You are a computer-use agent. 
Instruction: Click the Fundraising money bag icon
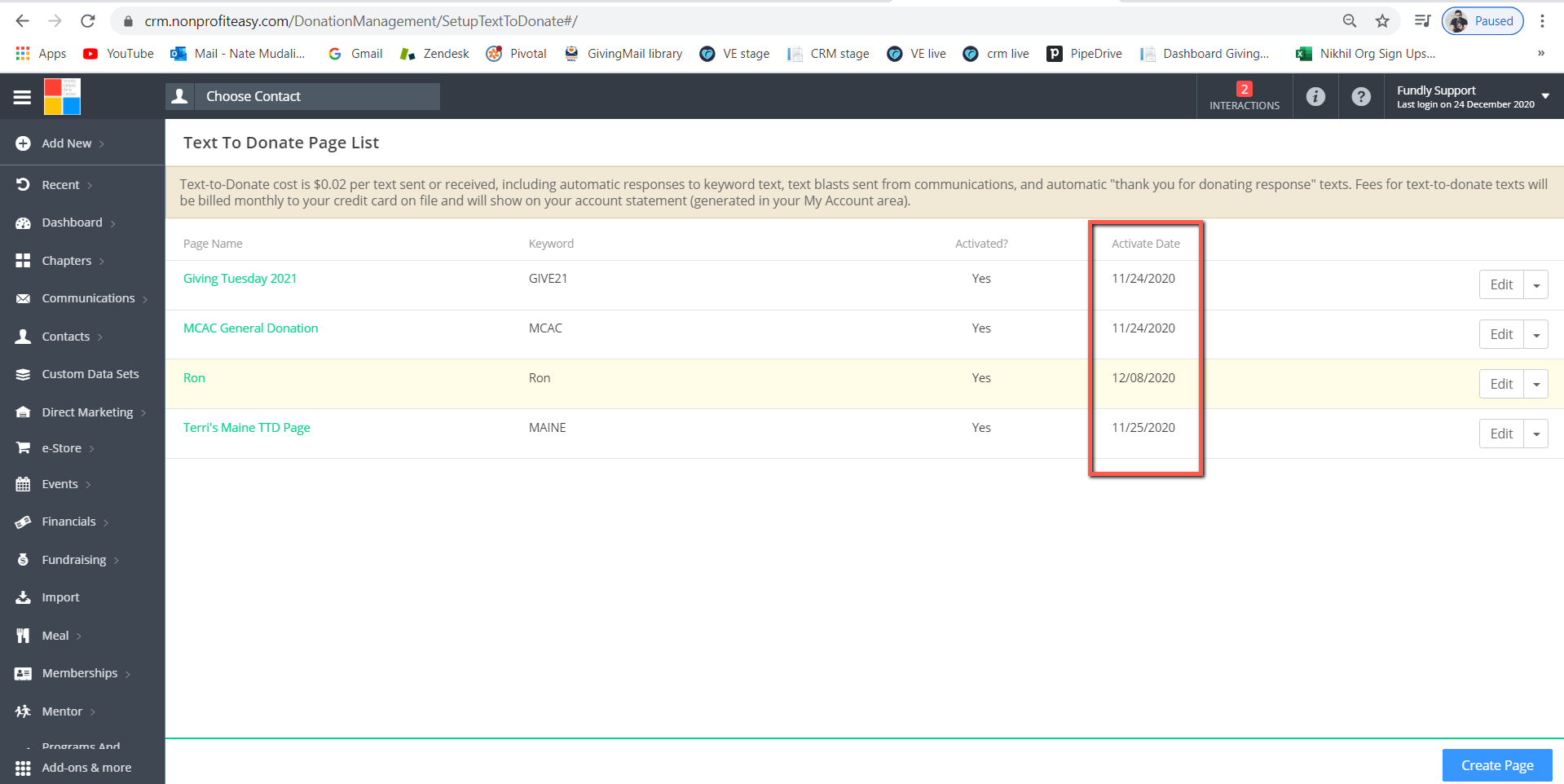pos(23,560)
